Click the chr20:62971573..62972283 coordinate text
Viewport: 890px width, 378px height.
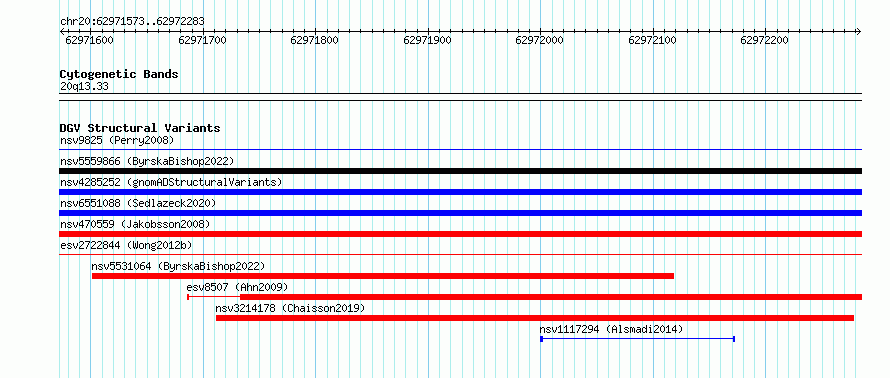(x=132, y=22)
